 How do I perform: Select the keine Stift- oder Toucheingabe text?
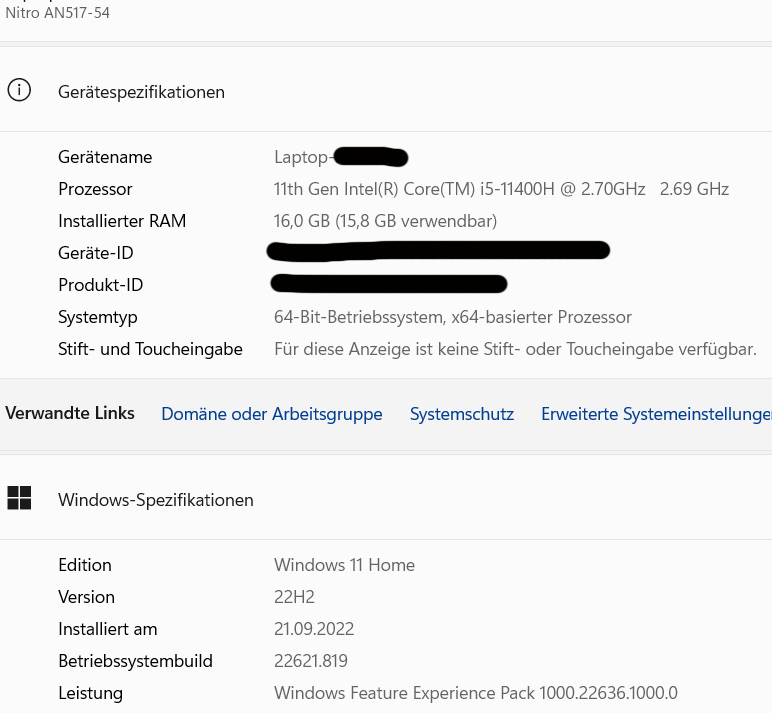515,349
